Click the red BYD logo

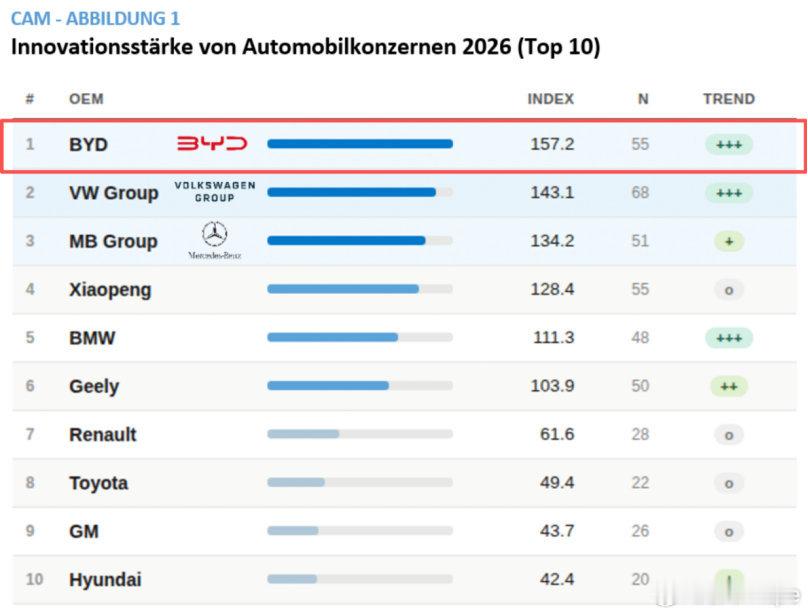point(212,143)
